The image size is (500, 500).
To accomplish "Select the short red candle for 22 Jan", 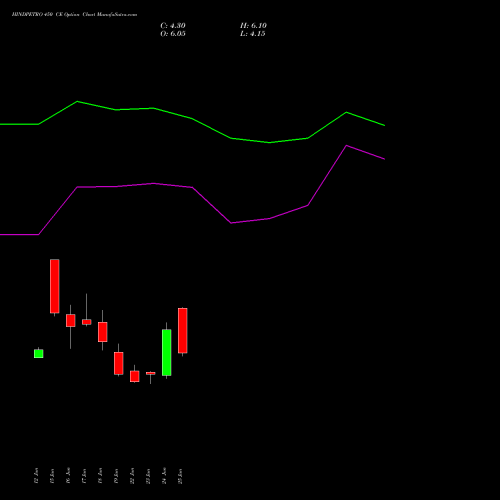I will coord(135,376).
